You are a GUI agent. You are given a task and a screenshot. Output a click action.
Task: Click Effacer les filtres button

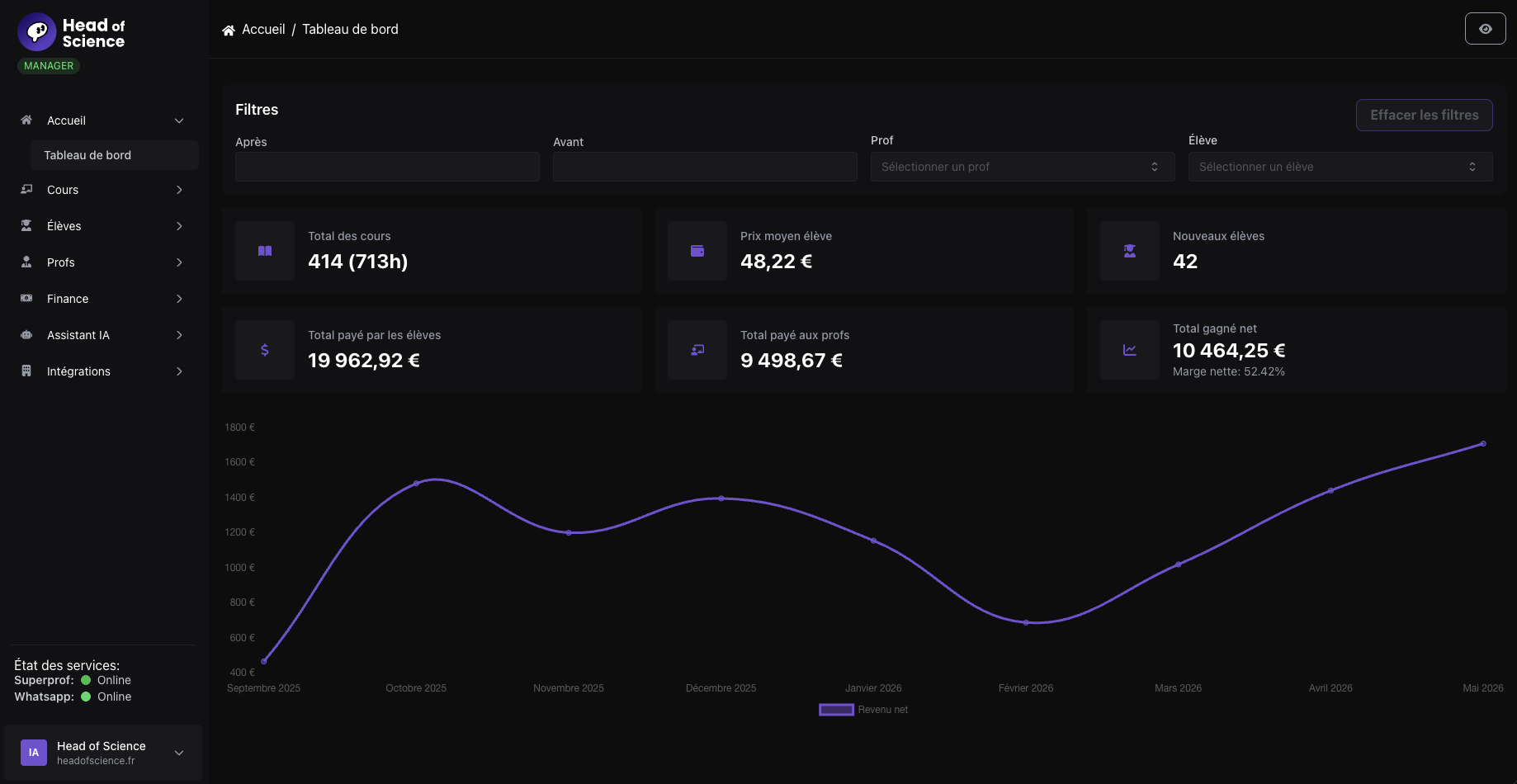pyautogui.click(x=1425, y=116)
